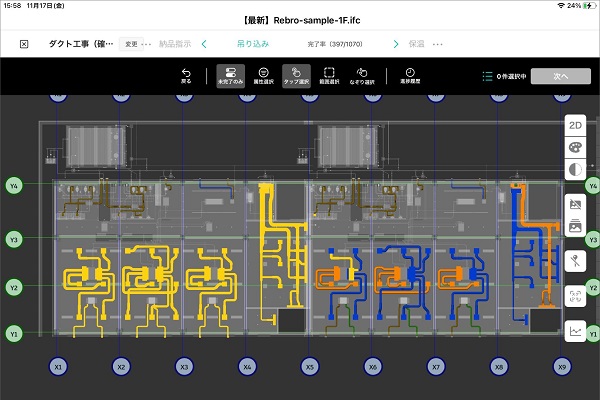Open the more options ellipsis beside 変更
The image size is (600, 400).
click(x=149, y=44)
